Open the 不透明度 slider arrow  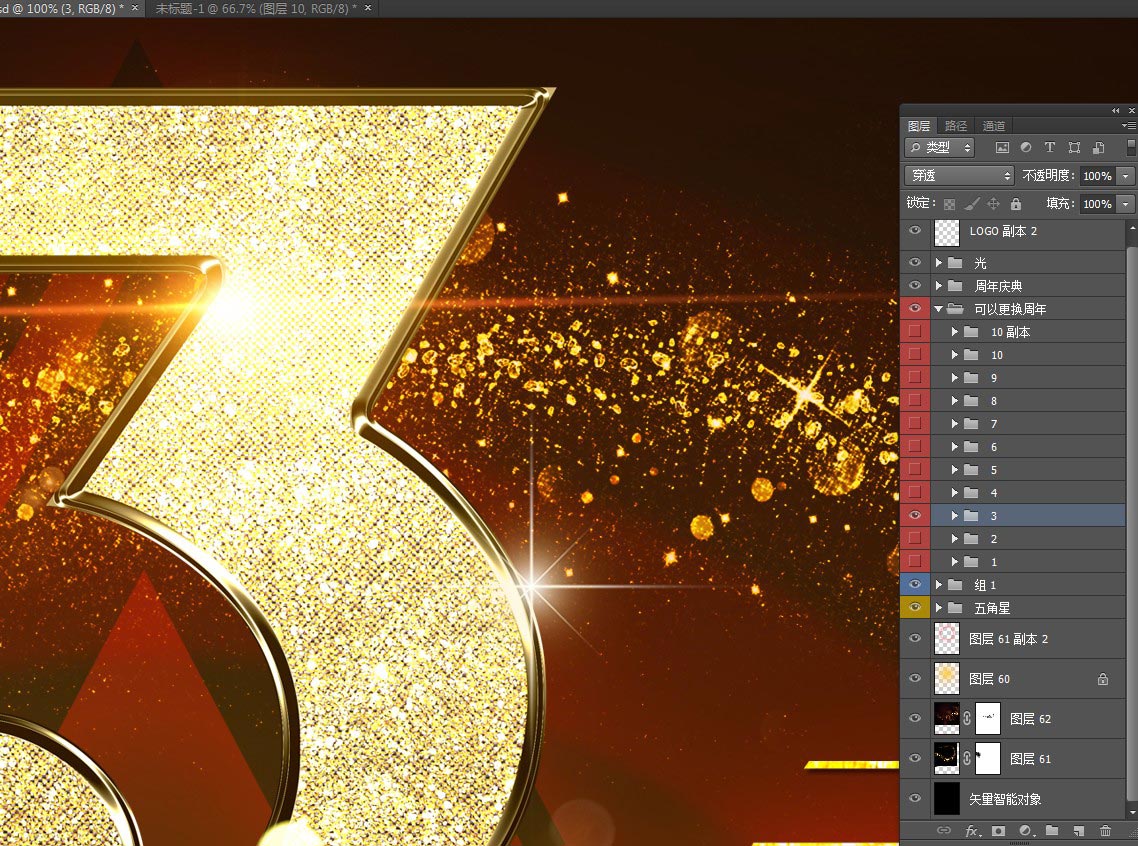(x=1126, y=176)
